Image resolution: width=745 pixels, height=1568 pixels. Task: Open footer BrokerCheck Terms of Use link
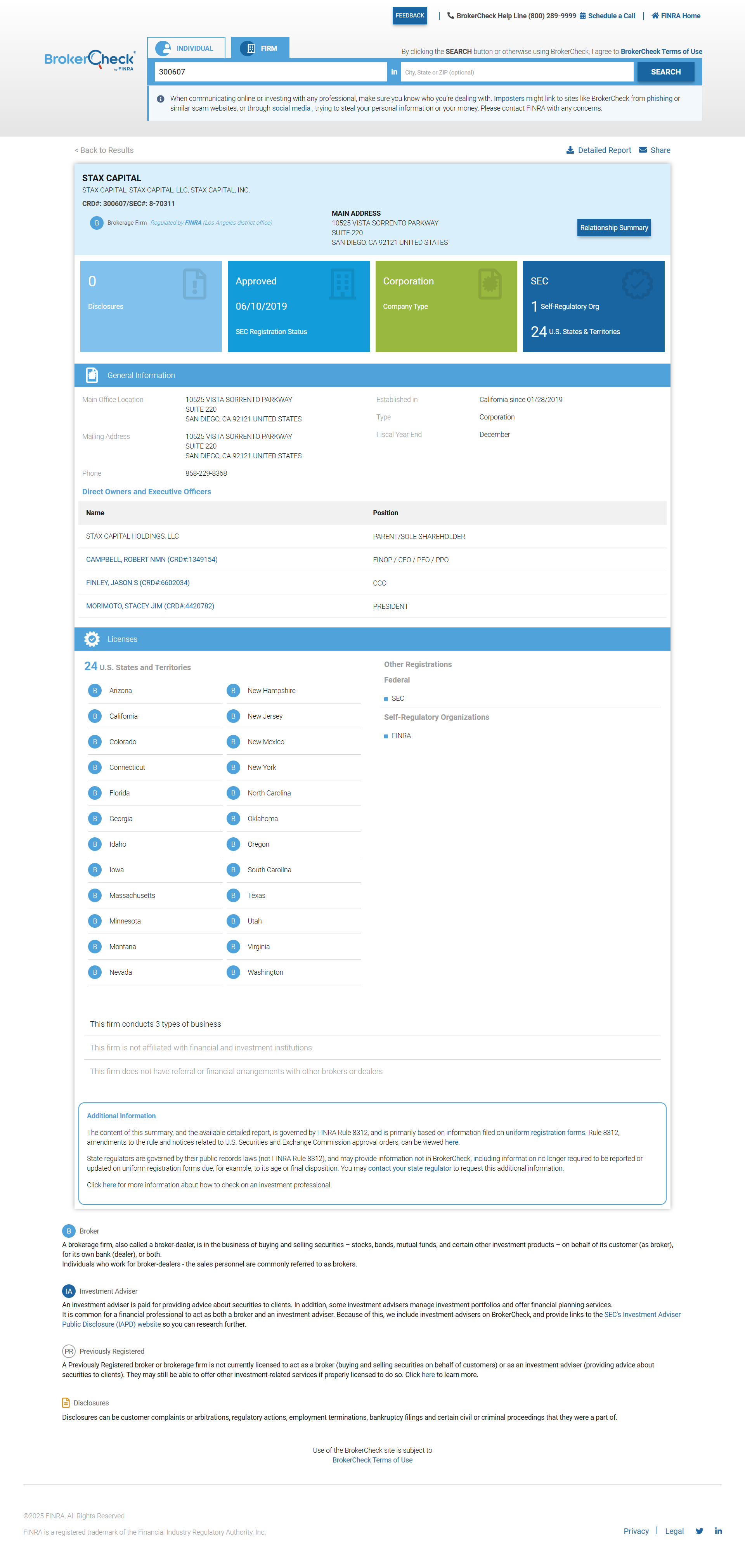point(372,1460)
